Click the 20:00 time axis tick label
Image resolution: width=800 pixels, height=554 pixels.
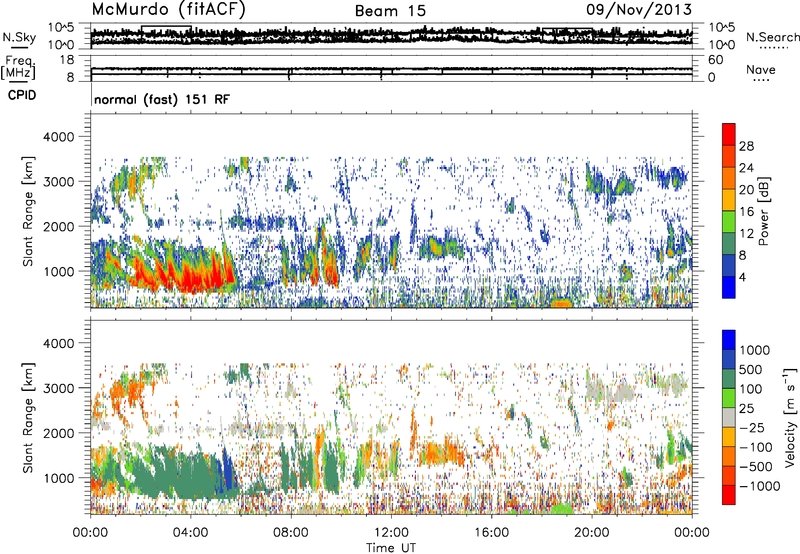click(592, 533)
